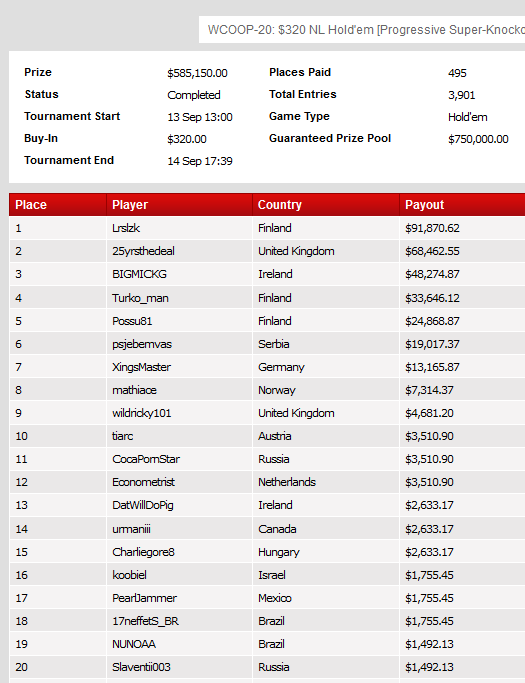Click Slaventii003 in place 20
Image resolution: width=525 pixels, height=683 pixels.
(141, 667)
